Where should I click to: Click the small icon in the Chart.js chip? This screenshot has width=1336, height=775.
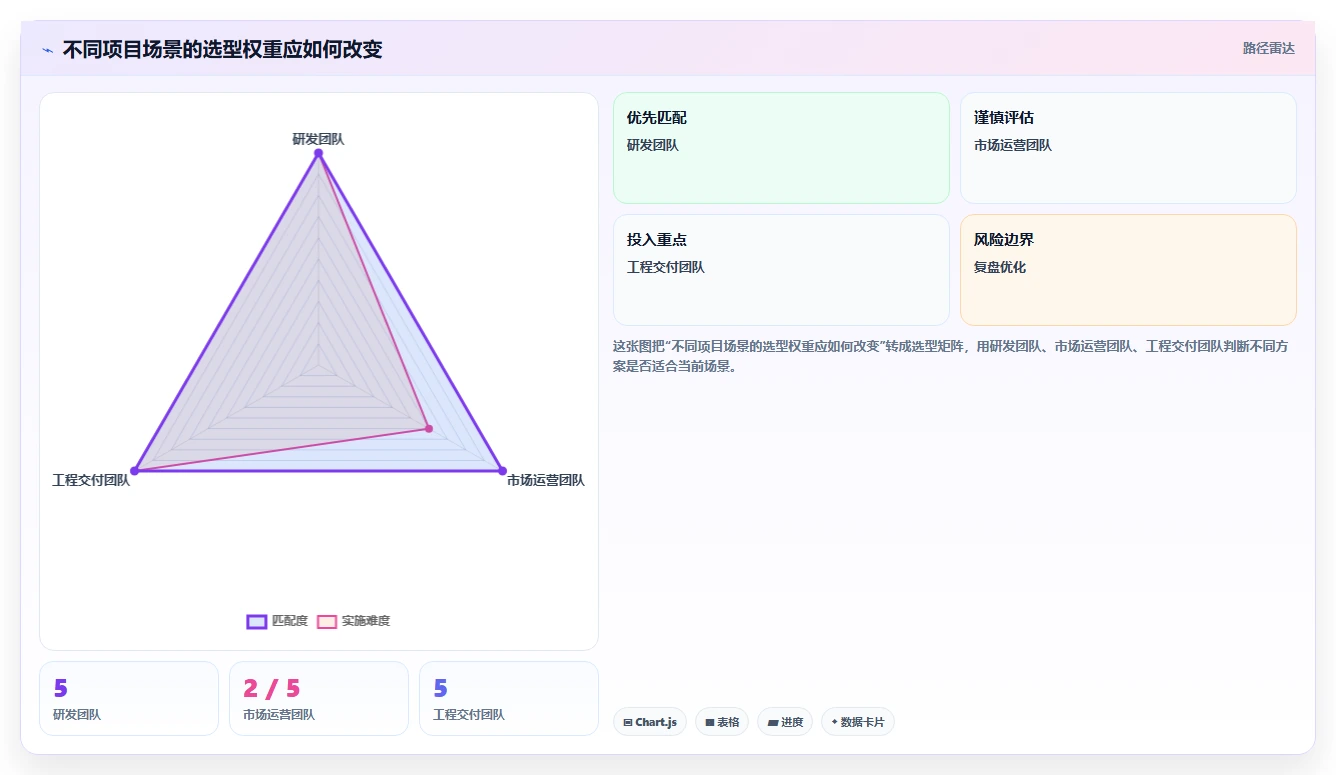tap(628, 722)
